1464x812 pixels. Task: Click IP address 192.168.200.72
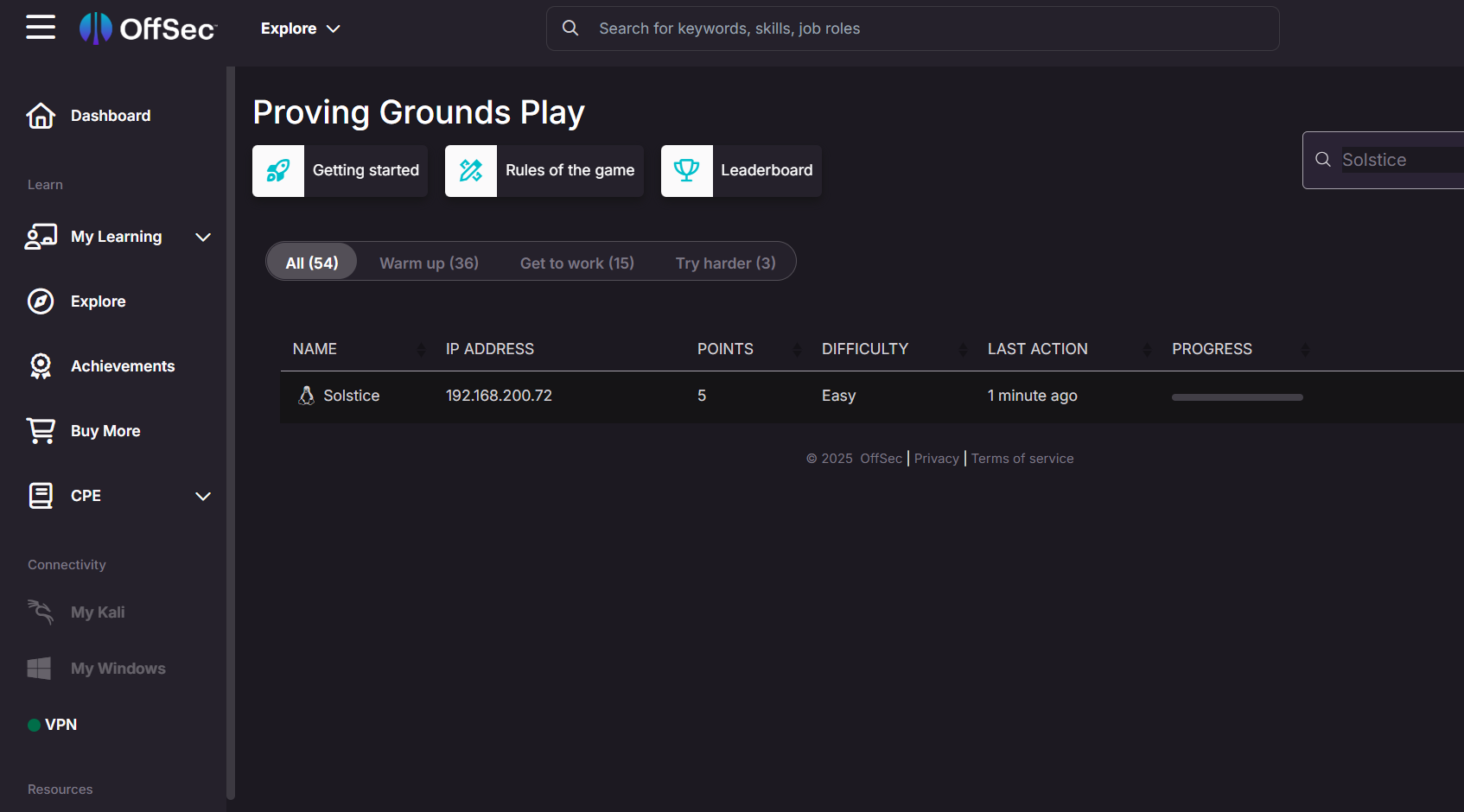click(x=499, y=396)
